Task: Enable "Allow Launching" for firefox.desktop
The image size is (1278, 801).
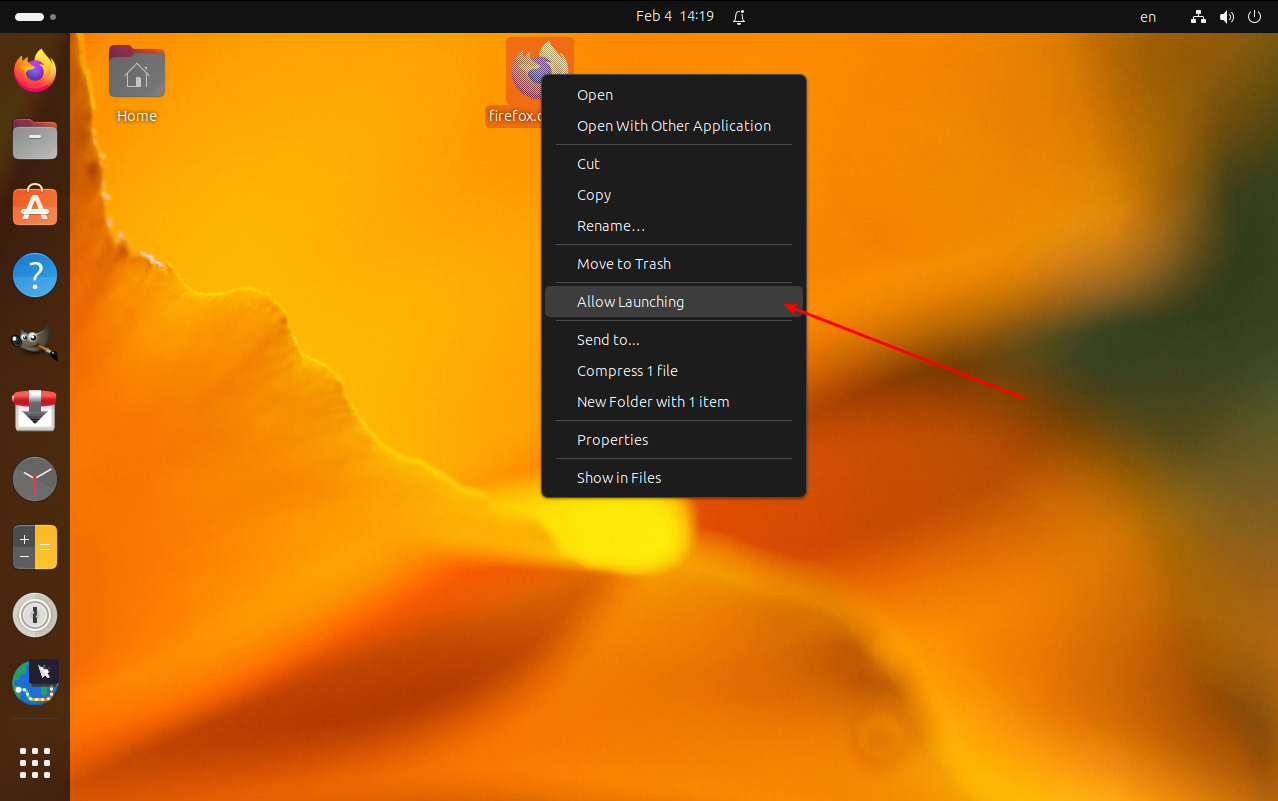Action: 630,301
